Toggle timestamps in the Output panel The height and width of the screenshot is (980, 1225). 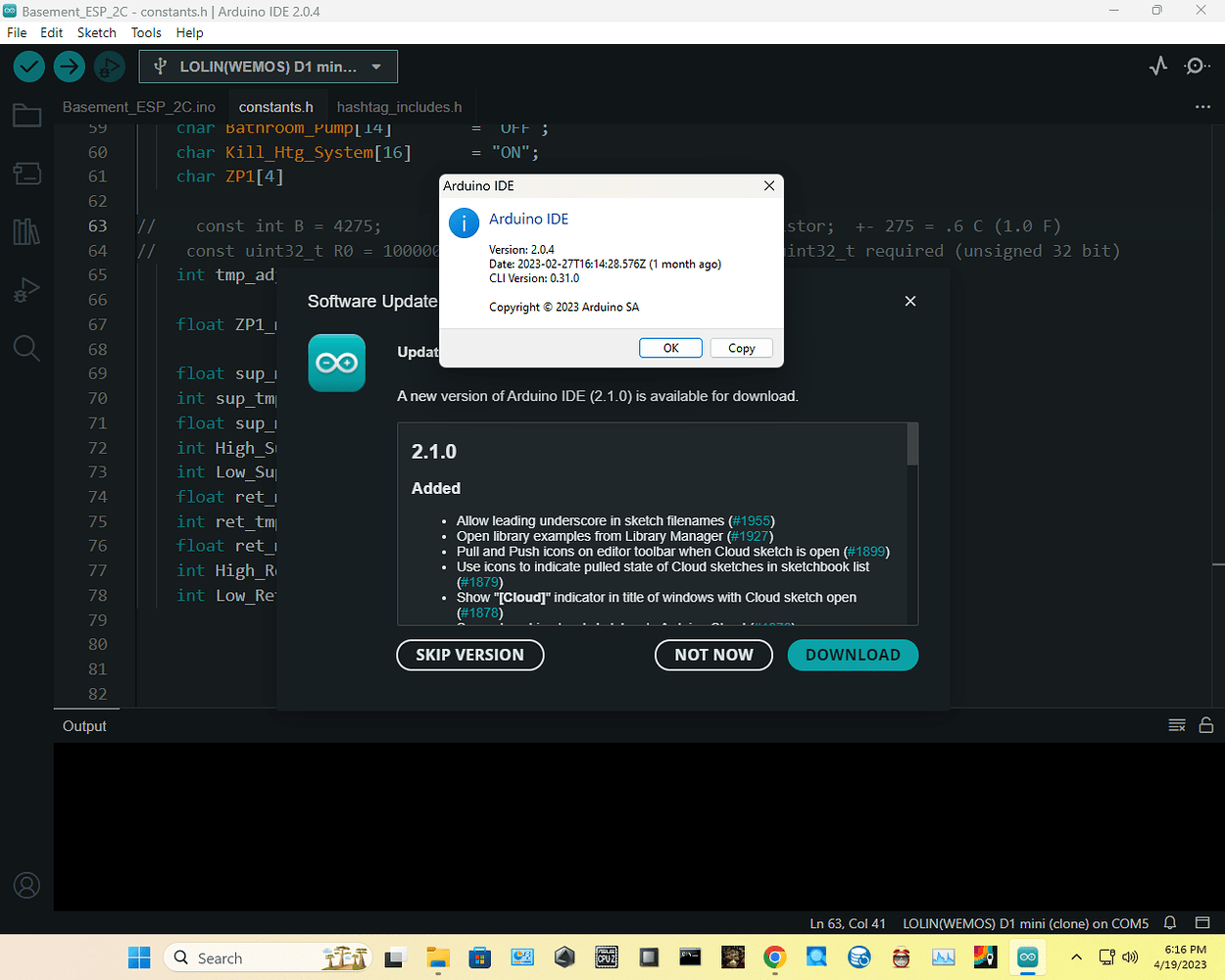click(x=1176, y=725)
